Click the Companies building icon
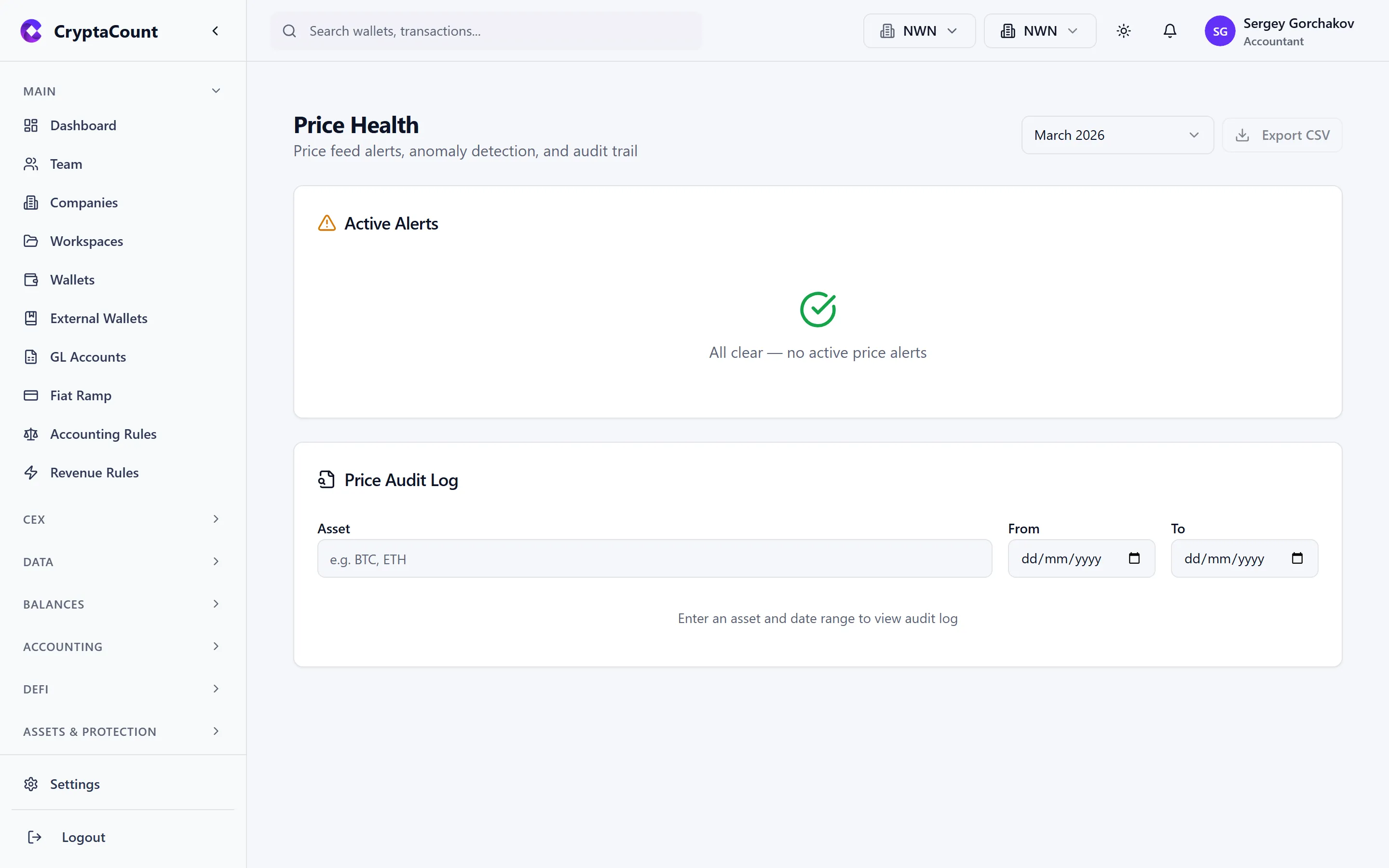The width and height of the screenshot is (1389, 868). point(31,202)
